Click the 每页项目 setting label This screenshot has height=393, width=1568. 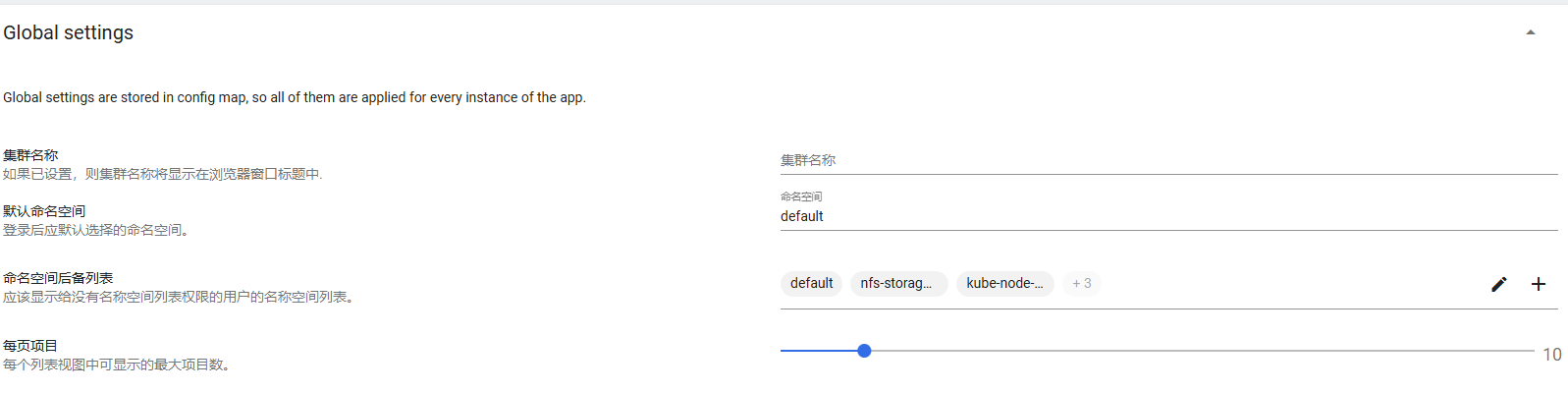point(30,346)
